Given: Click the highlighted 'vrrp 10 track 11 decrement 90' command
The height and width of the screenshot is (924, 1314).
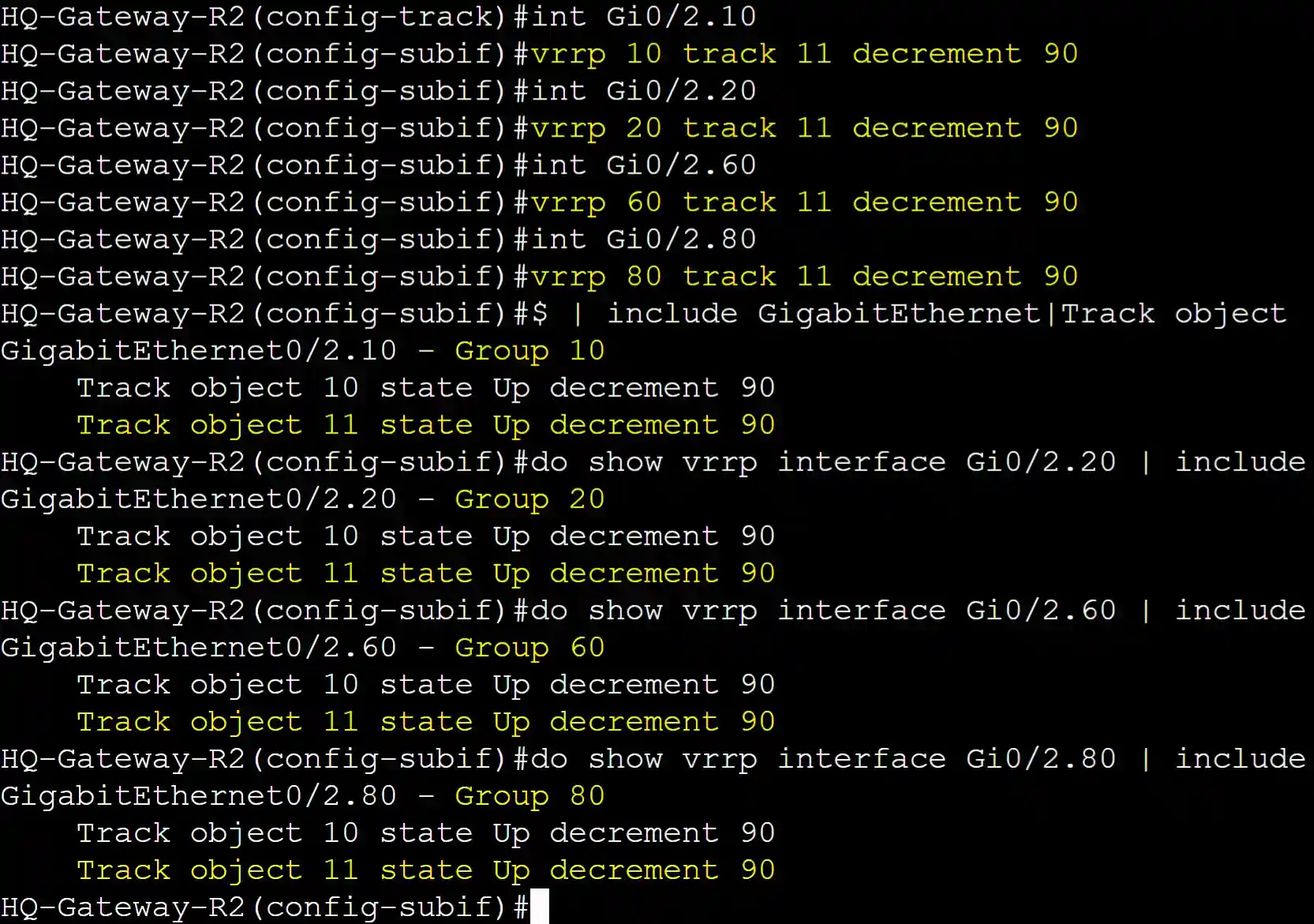Looking at the screenshot, I should point(804,54).
